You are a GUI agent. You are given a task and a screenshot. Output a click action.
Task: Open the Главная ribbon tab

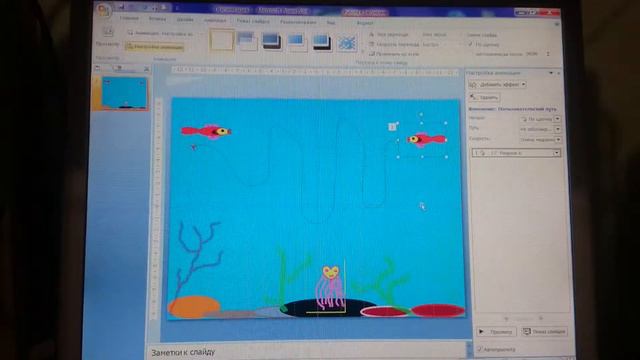129,18
